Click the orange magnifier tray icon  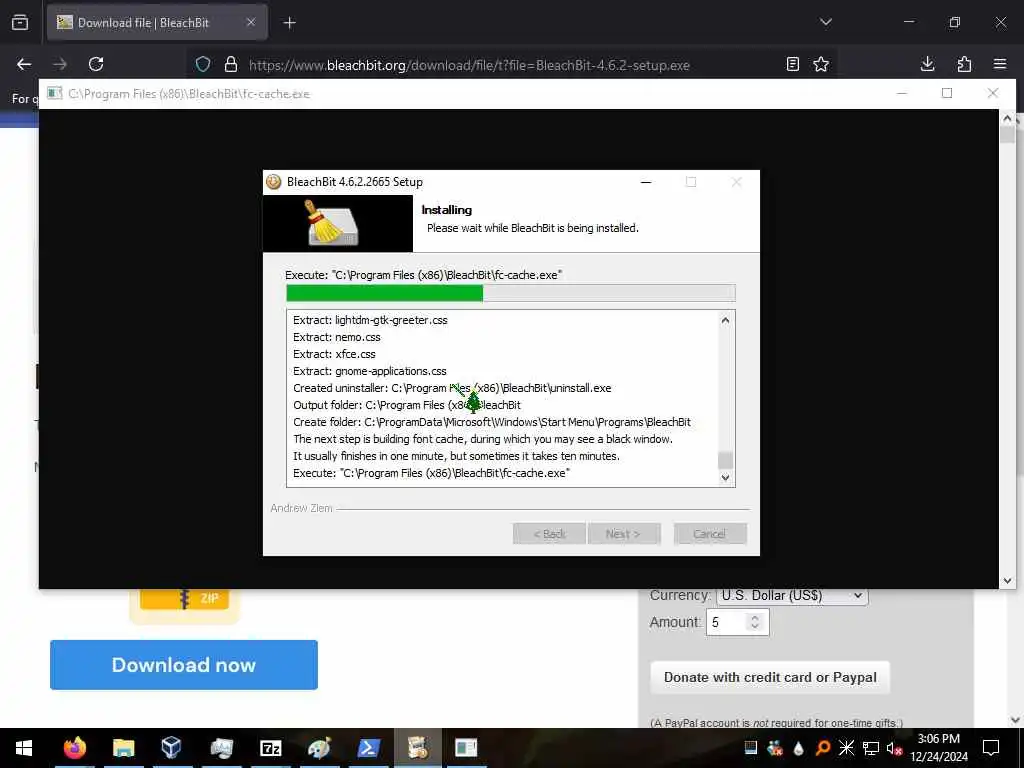tap(823, 748)
